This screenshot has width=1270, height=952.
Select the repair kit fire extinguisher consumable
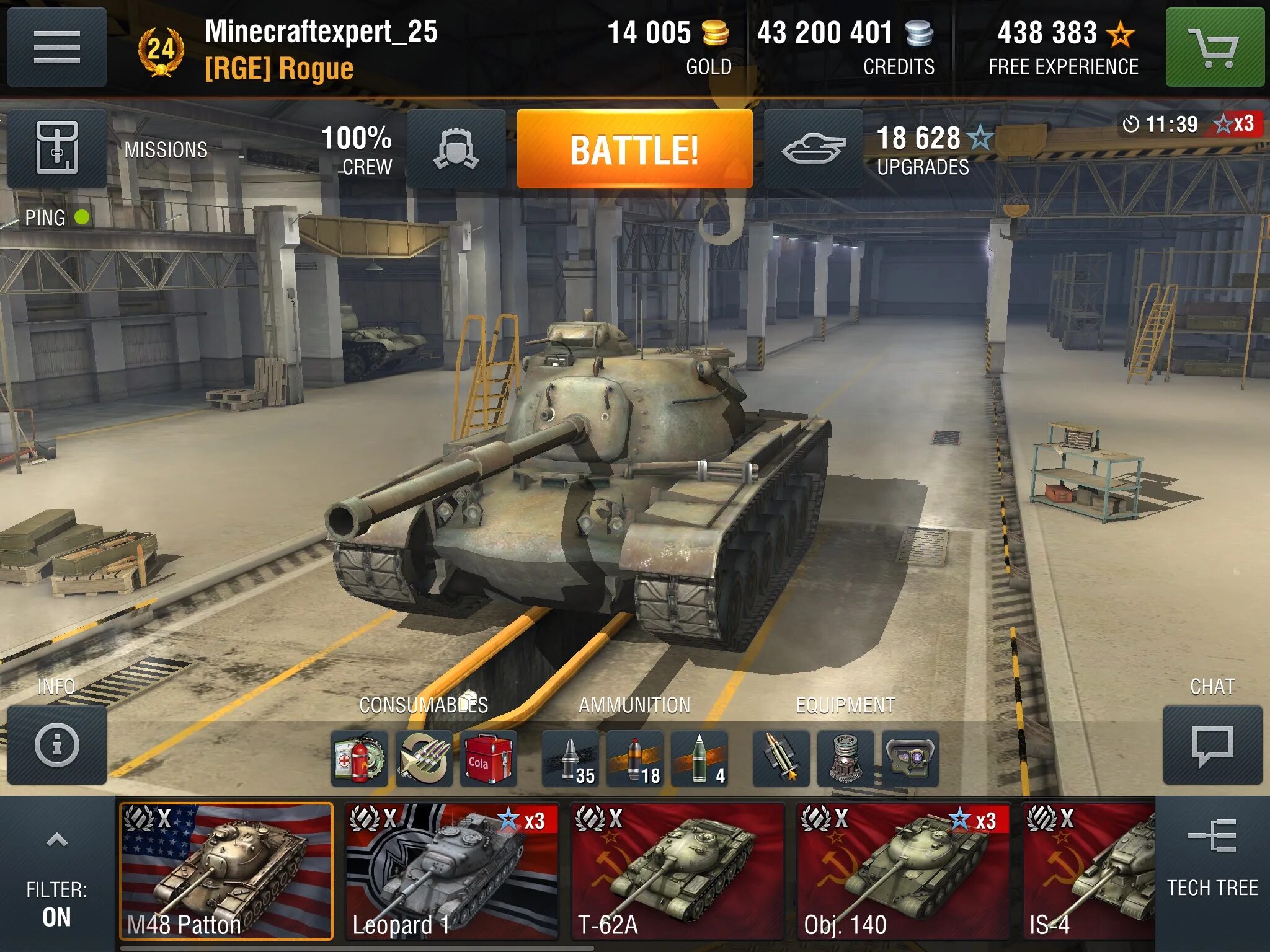[x=360, y=759]
